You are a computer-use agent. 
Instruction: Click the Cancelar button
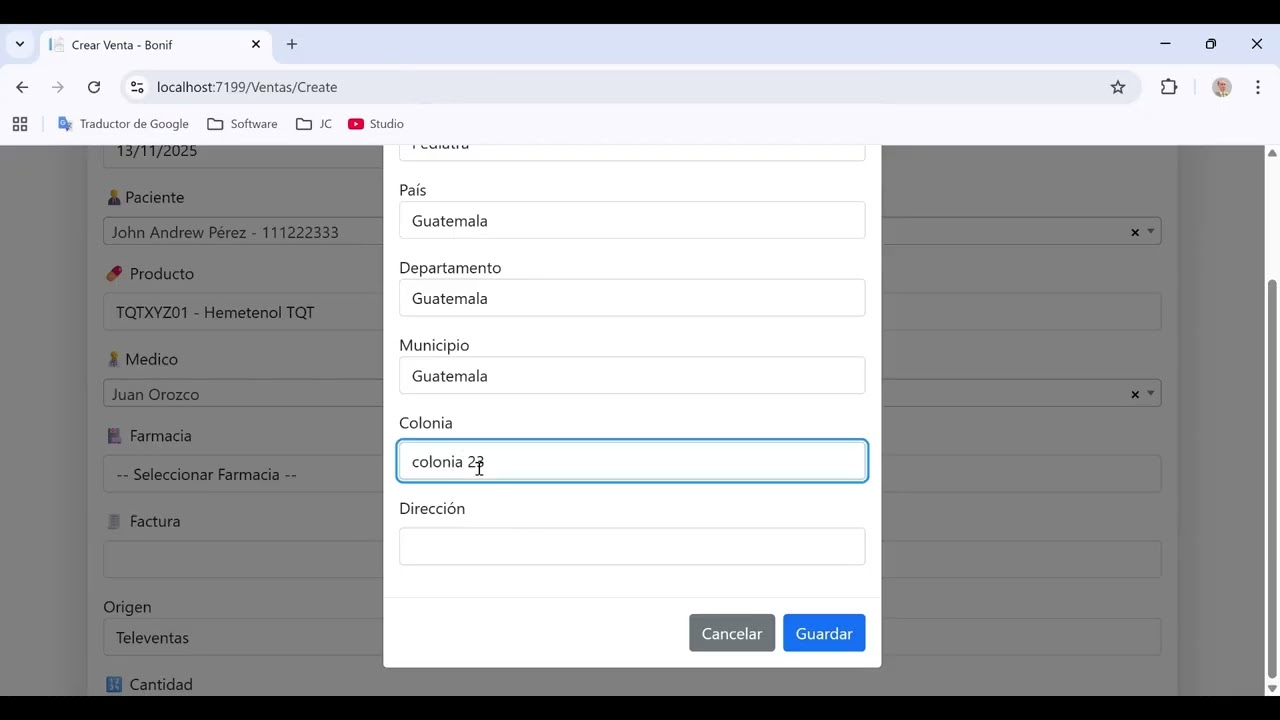pyautogui.click(x=732, y=633)
